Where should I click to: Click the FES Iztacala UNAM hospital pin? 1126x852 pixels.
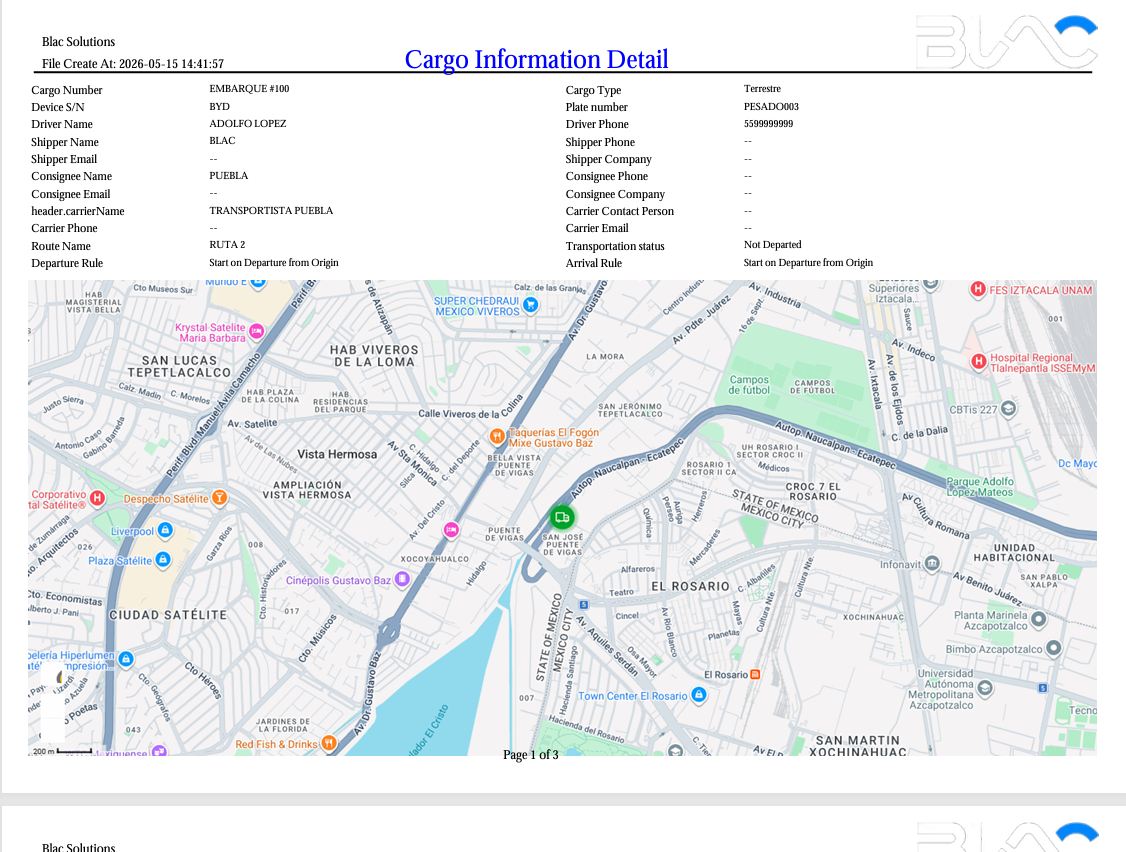(x=977, y=290)
